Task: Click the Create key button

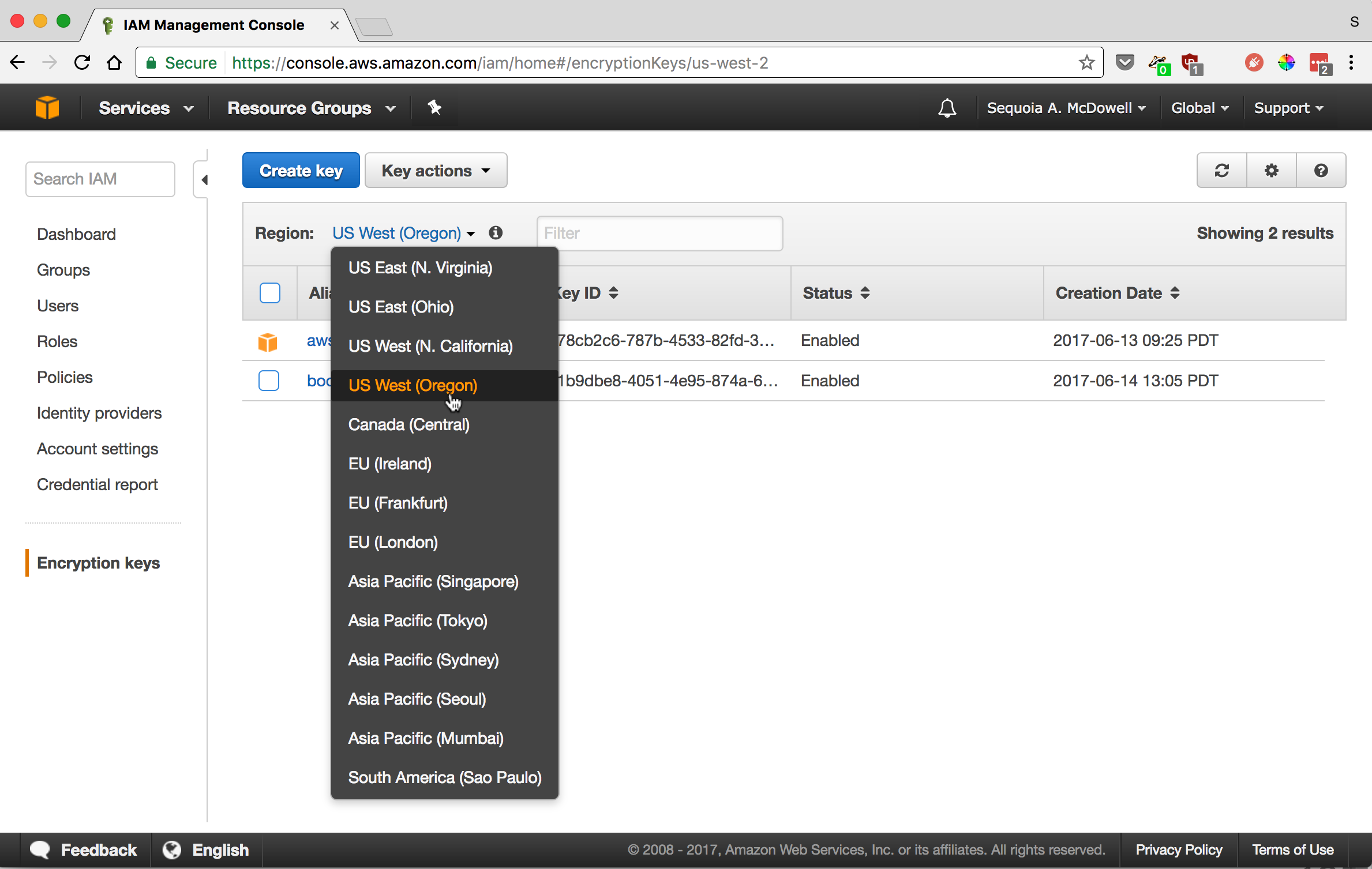Action: pyautogui.click(x=301, y=171)
